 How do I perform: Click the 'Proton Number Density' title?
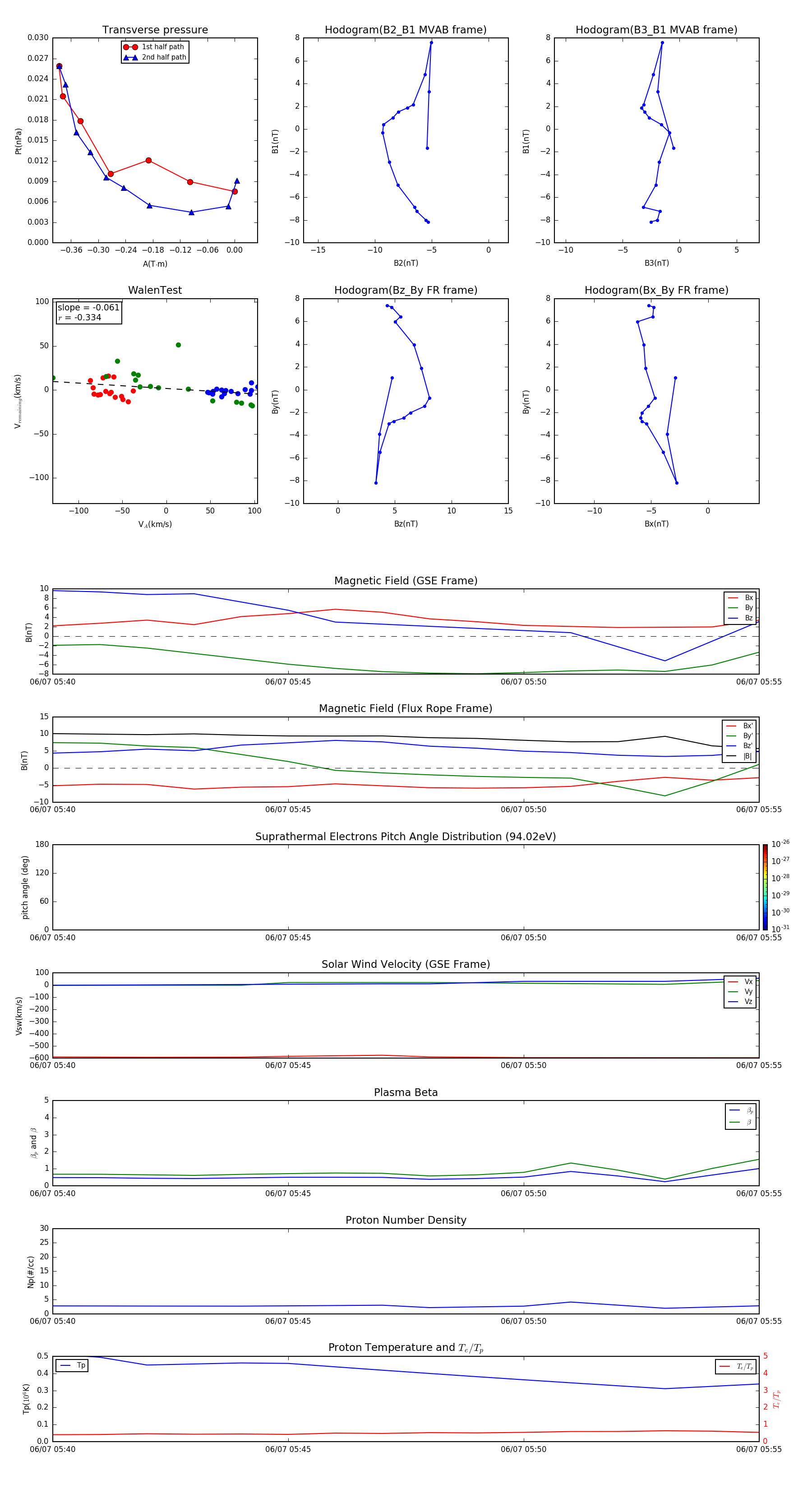[x=406, y=1220]
